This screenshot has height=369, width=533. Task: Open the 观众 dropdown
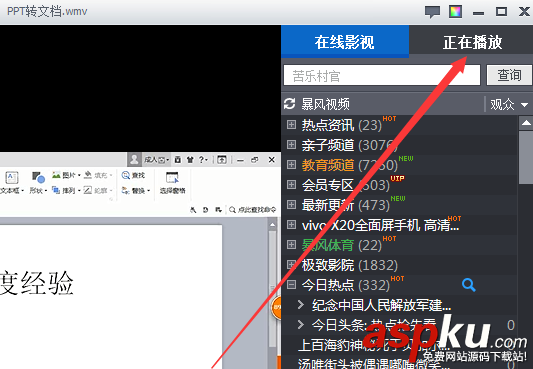(509, 105)
